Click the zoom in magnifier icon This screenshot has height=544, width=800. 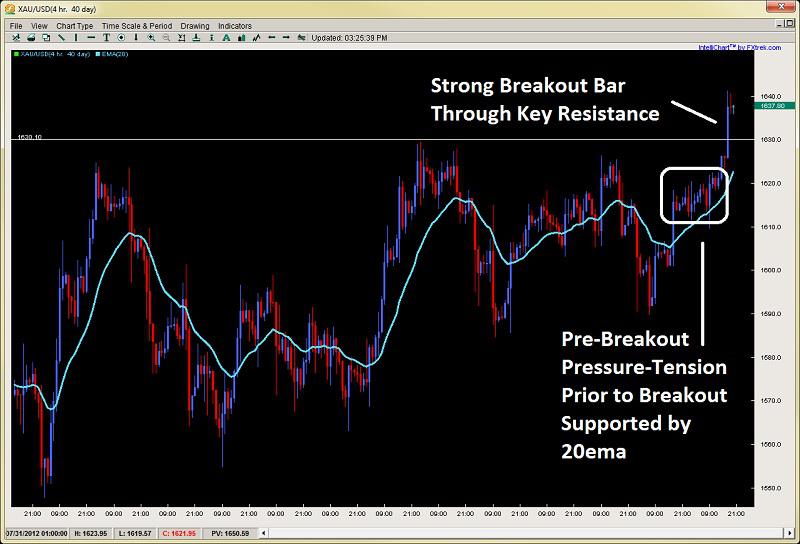pos(152,38)
